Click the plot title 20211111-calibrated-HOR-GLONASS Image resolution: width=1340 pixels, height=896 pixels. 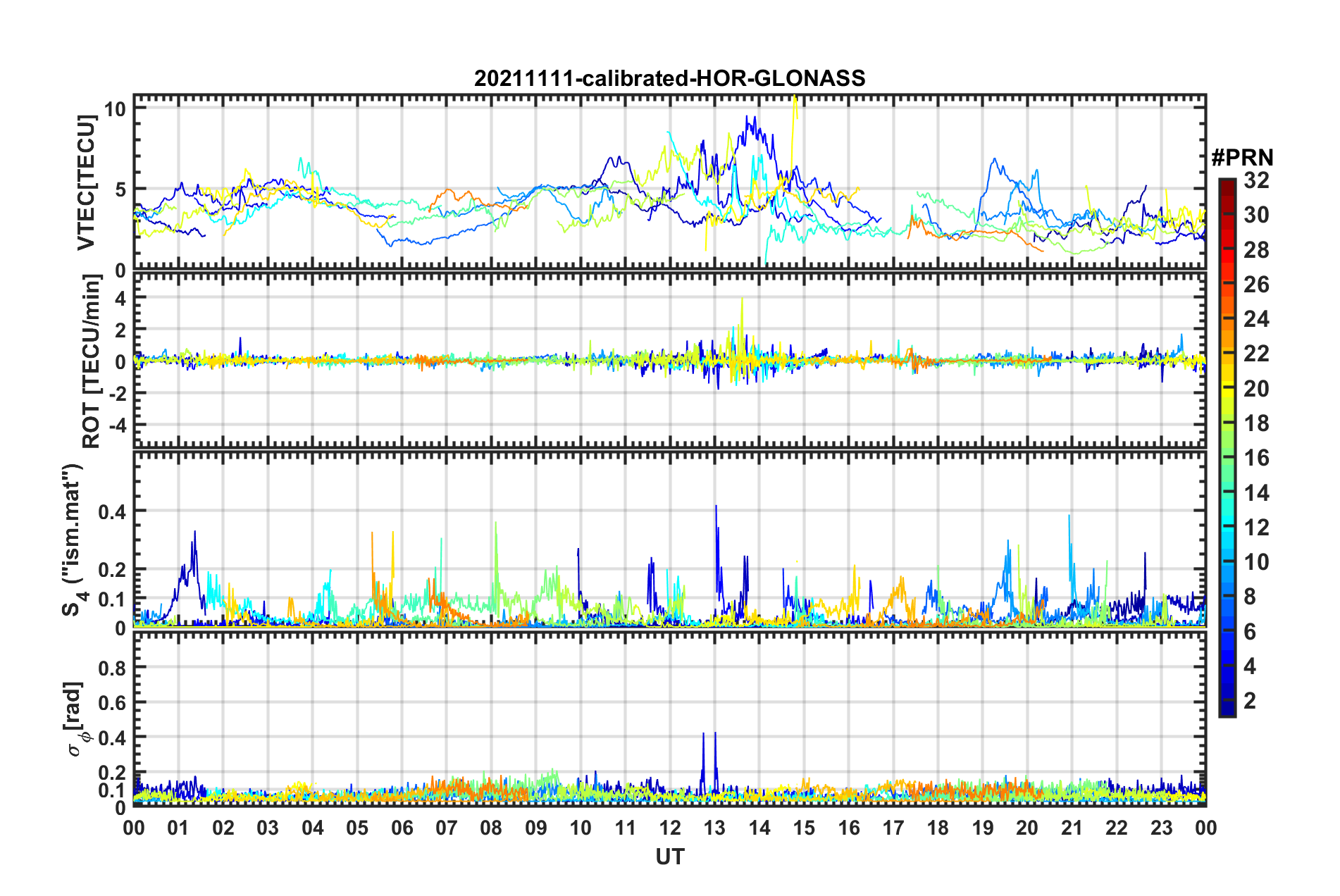click(x=669, y=78)
